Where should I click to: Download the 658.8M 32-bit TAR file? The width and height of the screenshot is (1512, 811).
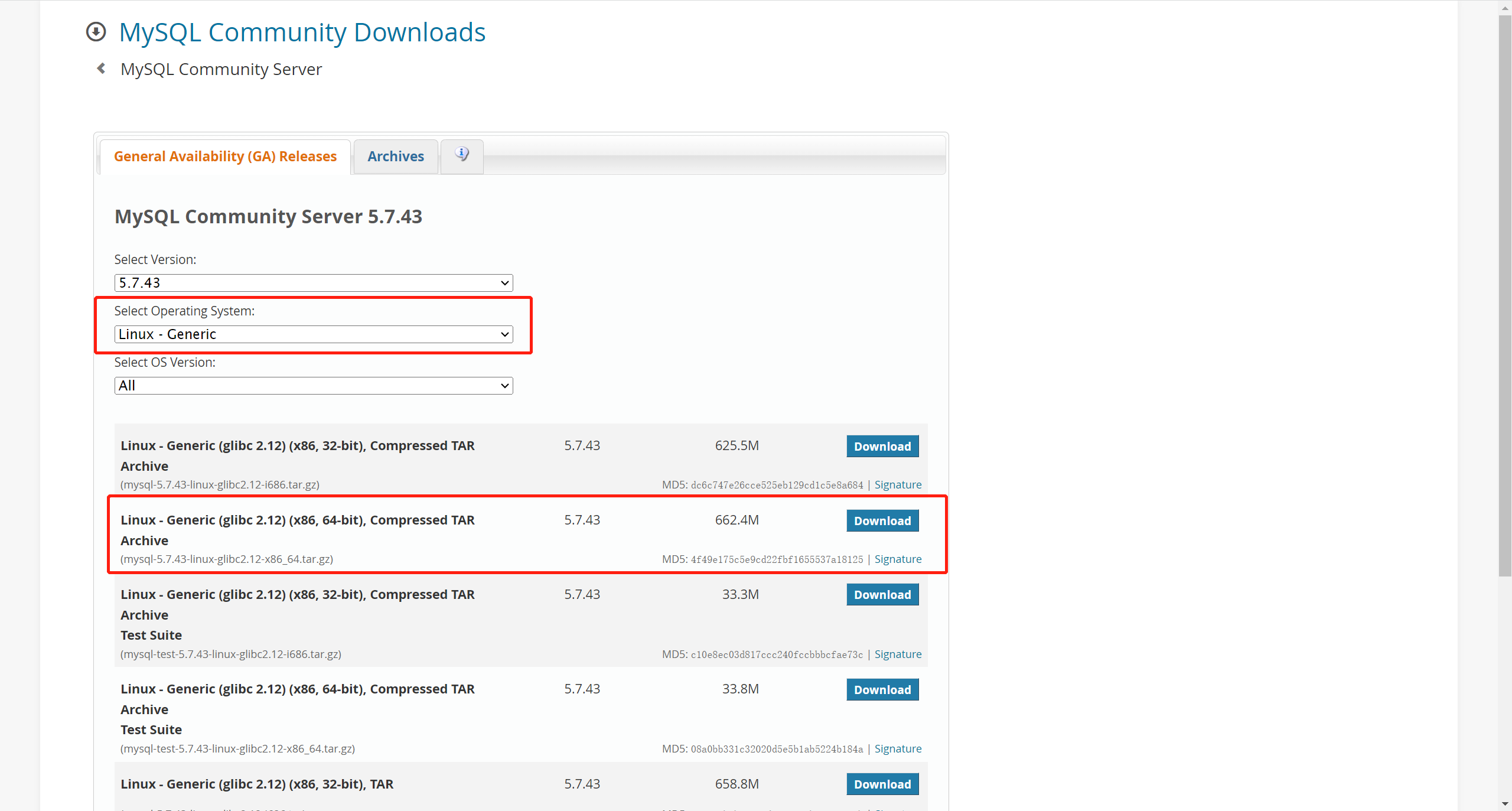(882, 784)
